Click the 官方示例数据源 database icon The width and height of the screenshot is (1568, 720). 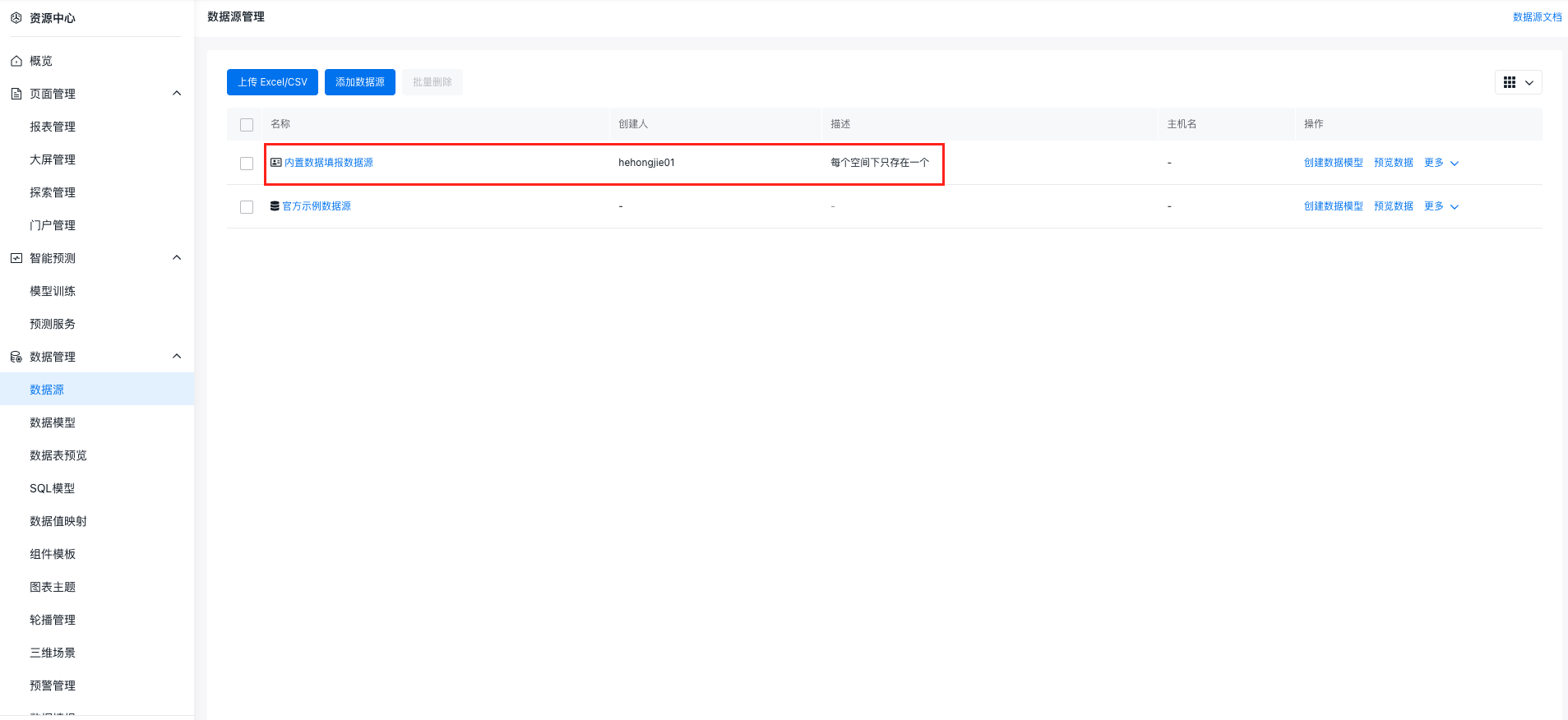[x=275, y=206]
